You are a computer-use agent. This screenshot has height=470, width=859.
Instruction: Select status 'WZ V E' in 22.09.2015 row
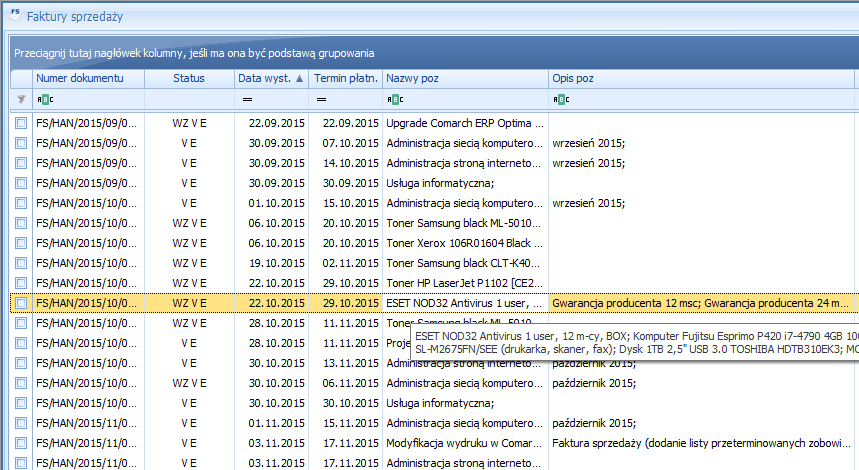(x=189, y=123)
